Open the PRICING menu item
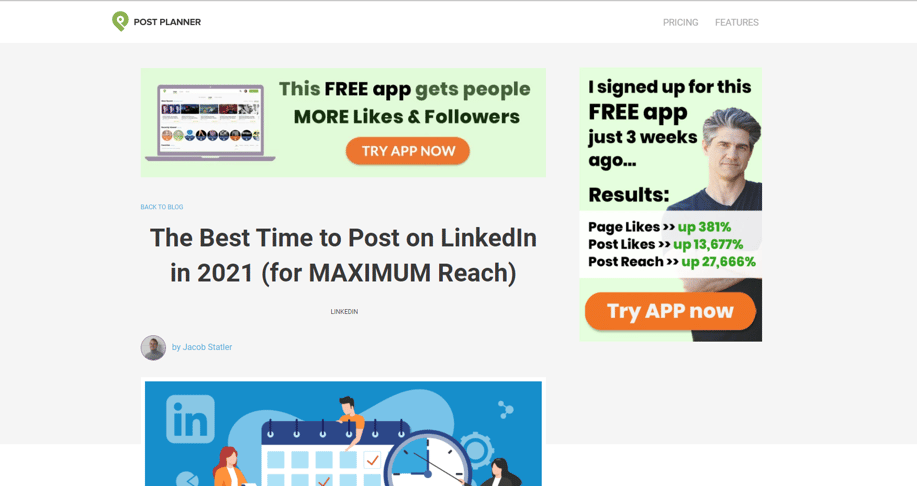 pos(680,22)
